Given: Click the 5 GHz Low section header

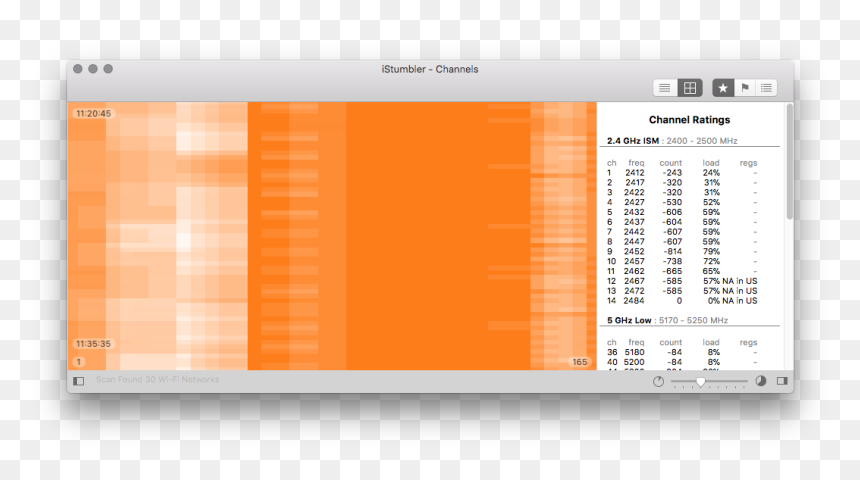Looking at the screenshot, I should (667, 320).
